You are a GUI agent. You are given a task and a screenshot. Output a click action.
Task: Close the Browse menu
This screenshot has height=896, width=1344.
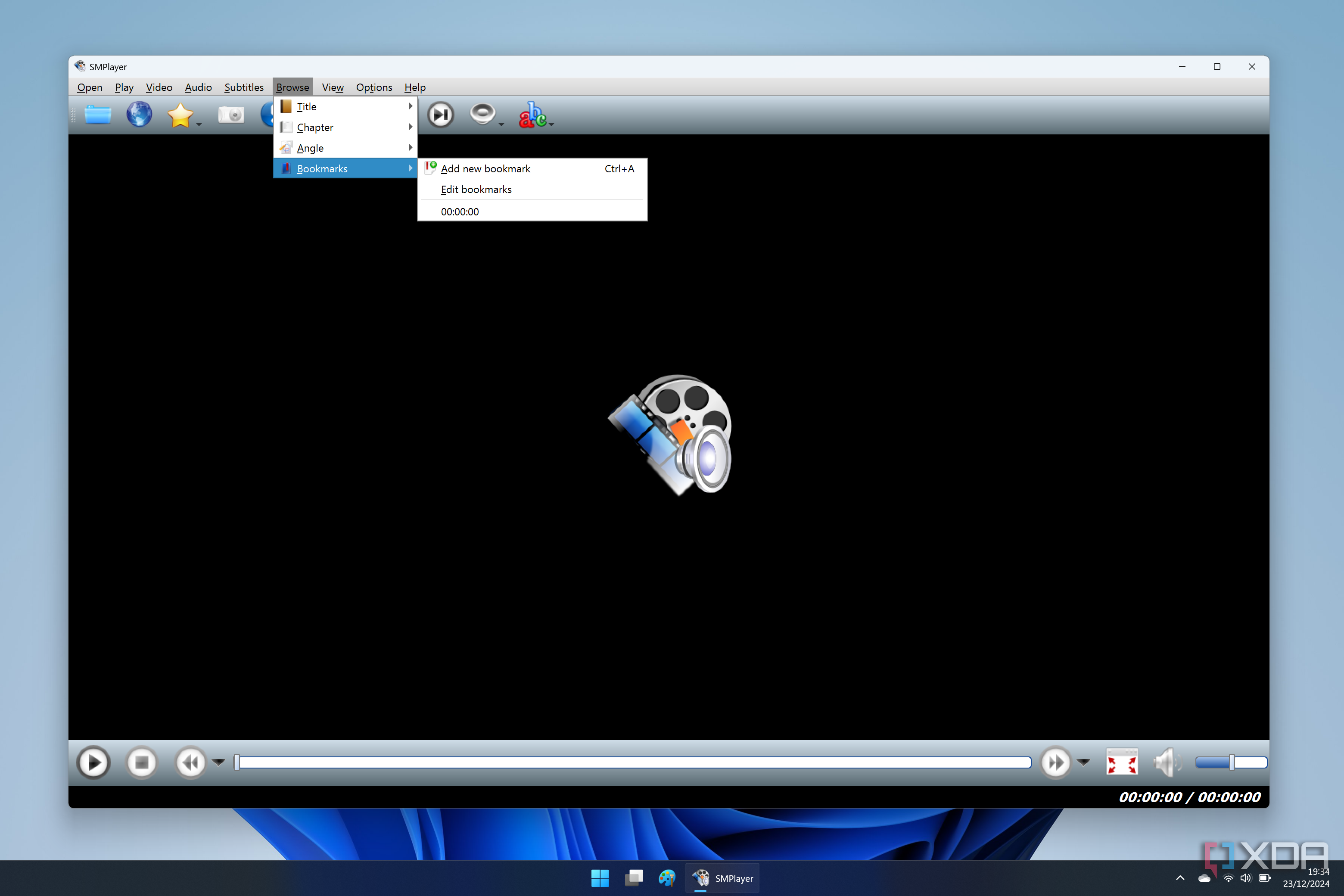pyautogui.click(x=292, y=87)
